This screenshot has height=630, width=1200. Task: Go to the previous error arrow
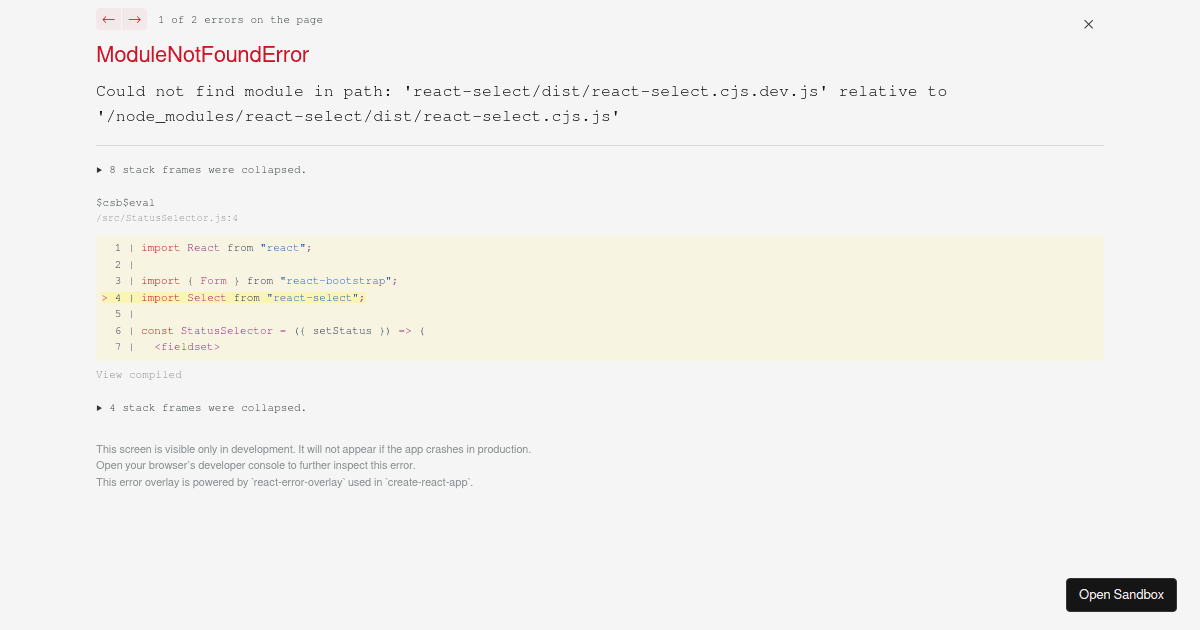tap(108, 19)
